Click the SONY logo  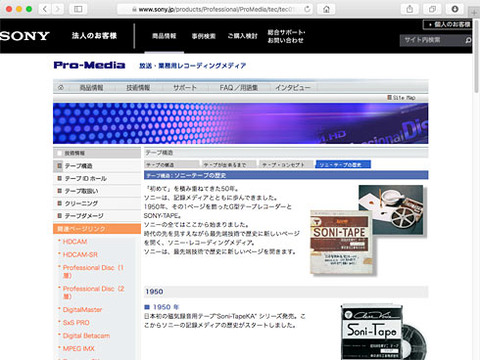(25, 36)
